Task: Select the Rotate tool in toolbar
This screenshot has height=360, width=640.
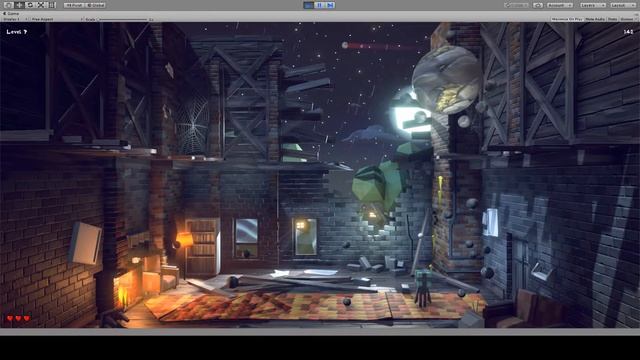Action: pyautogui.click(x=30, y=5)
